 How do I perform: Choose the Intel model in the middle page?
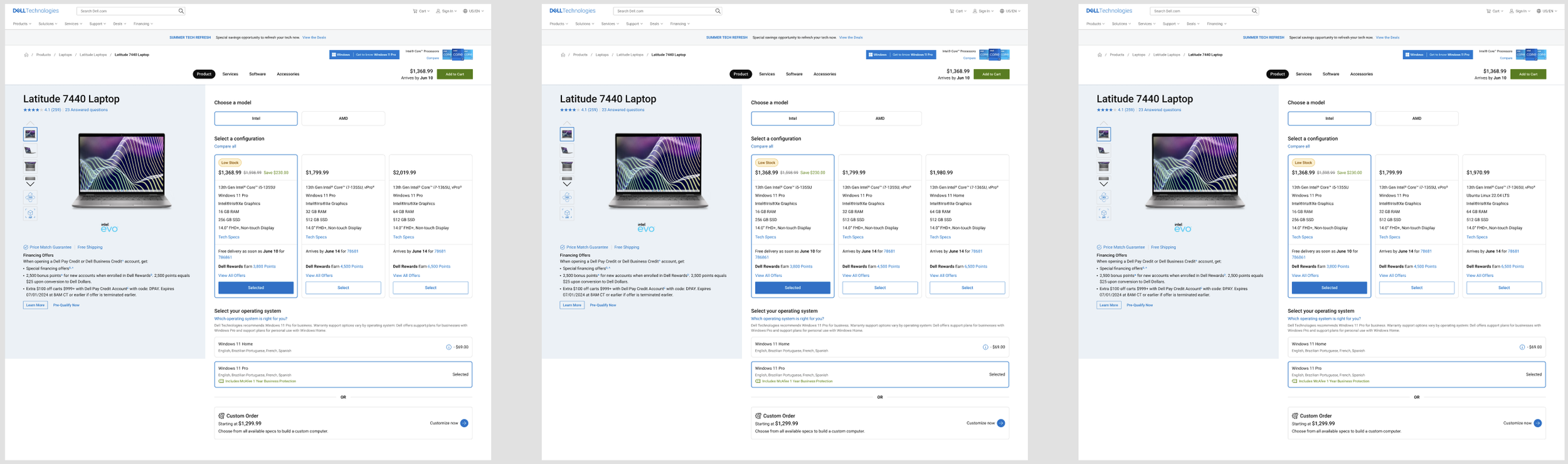[793, 118]
